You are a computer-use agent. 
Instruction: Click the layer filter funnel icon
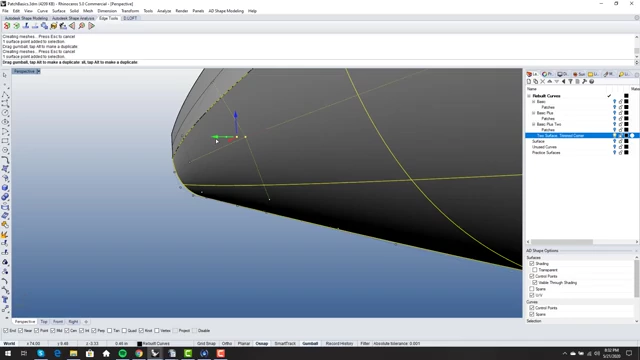pyautogui.click(x=570, y=82)
